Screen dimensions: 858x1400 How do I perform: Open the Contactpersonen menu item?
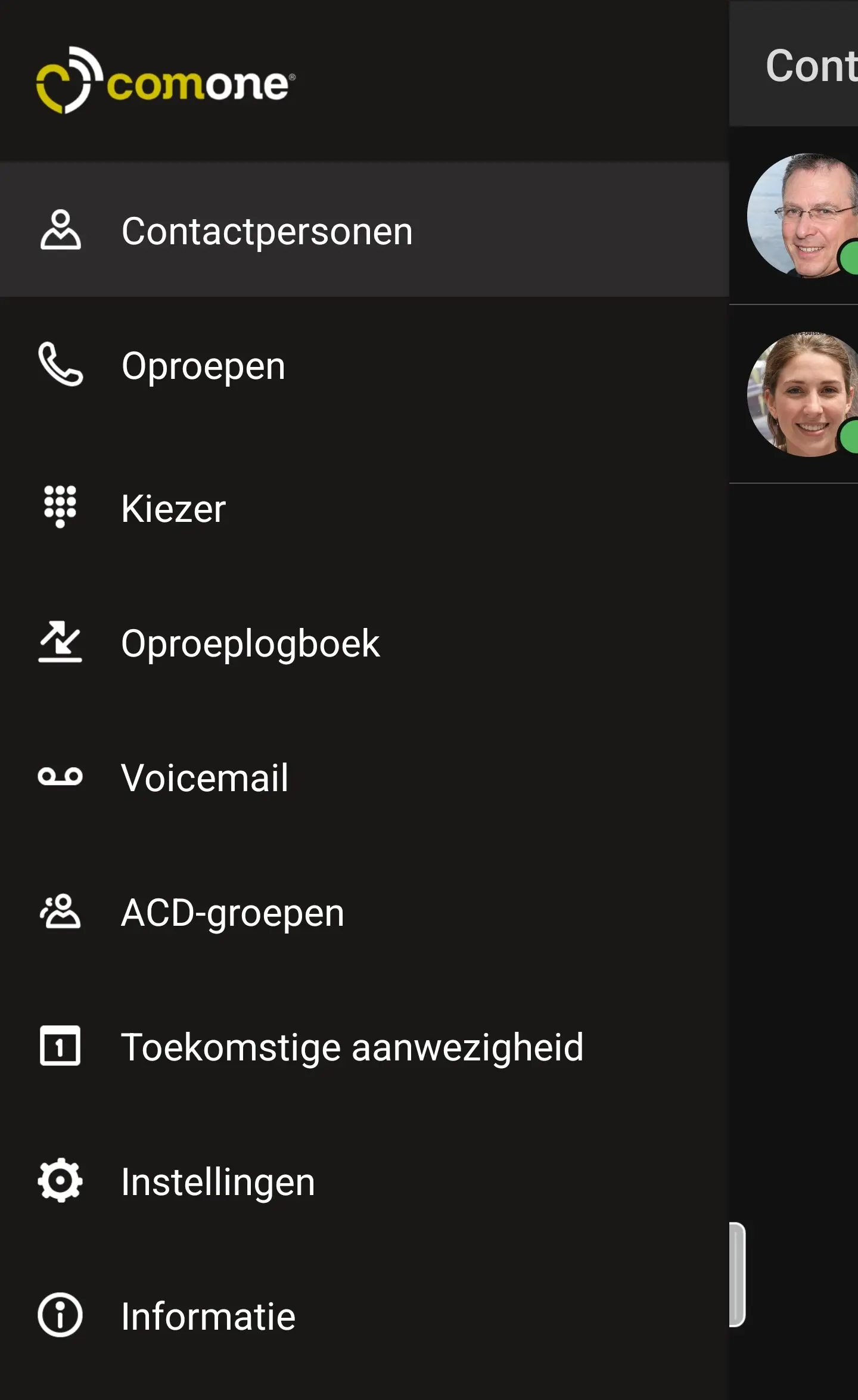tap(267, 231)
